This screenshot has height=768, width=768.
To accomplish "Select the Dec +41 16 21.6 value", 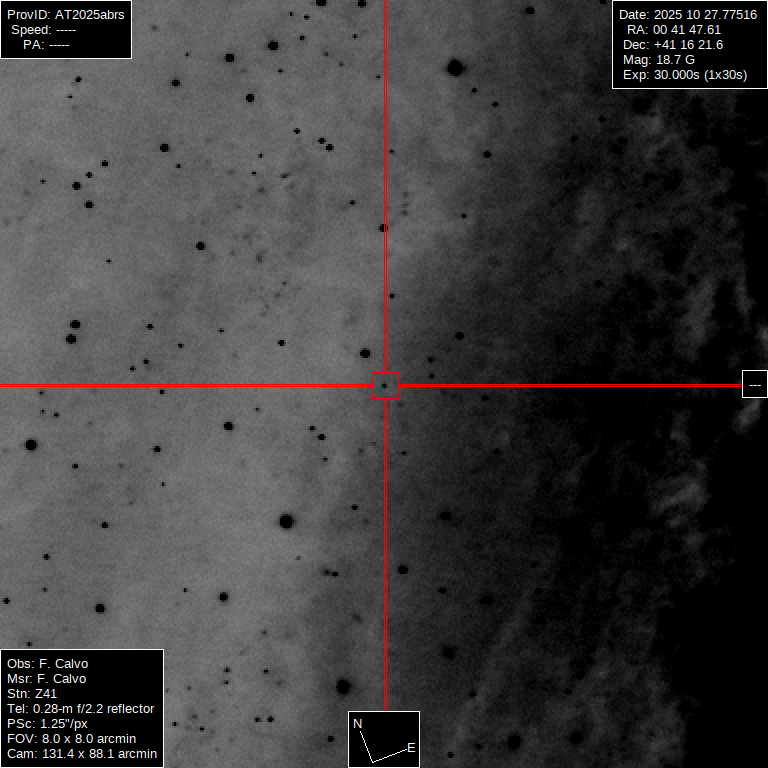I will click(687, 45).
